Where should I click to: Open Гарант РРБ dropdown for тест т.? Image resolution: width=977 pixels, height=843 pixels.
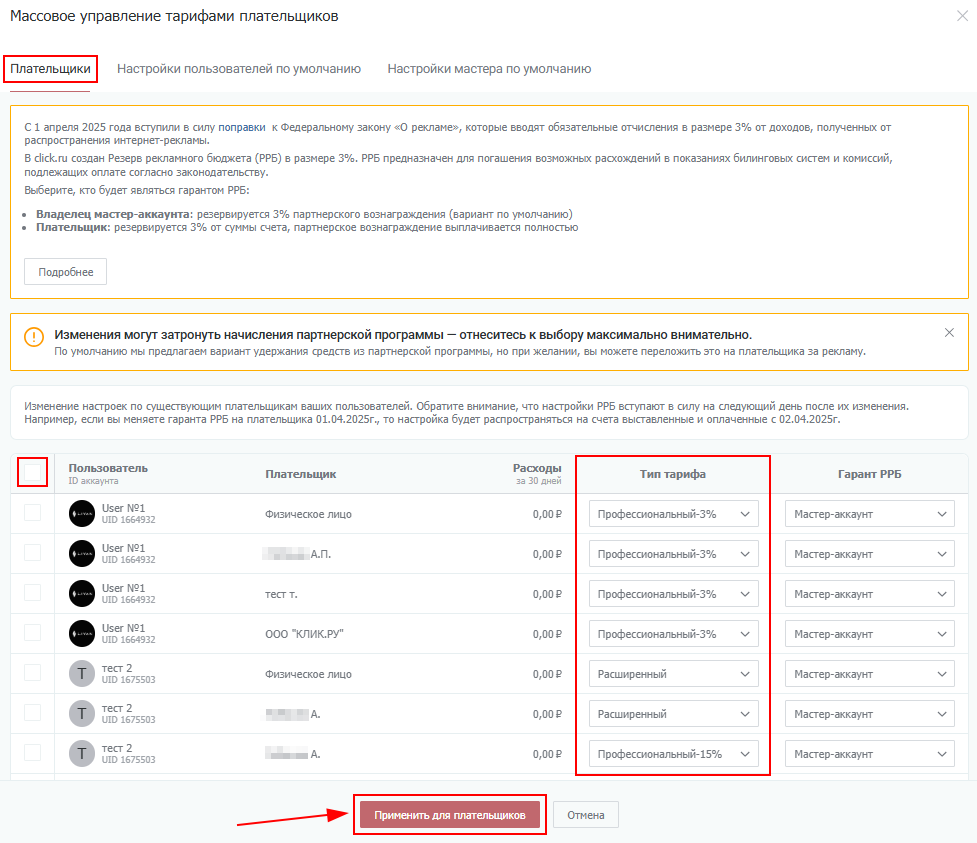point(869,594)
